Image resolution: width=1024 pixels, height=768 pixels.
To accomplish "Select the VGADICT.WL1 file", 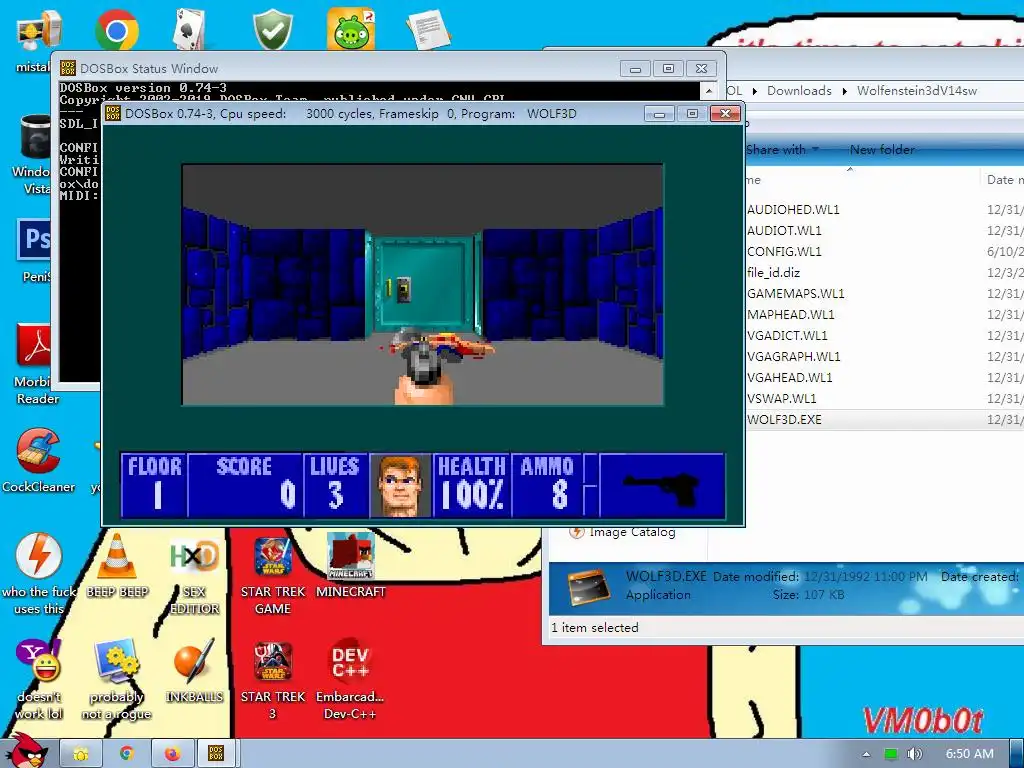I will (x=787, y=335).
